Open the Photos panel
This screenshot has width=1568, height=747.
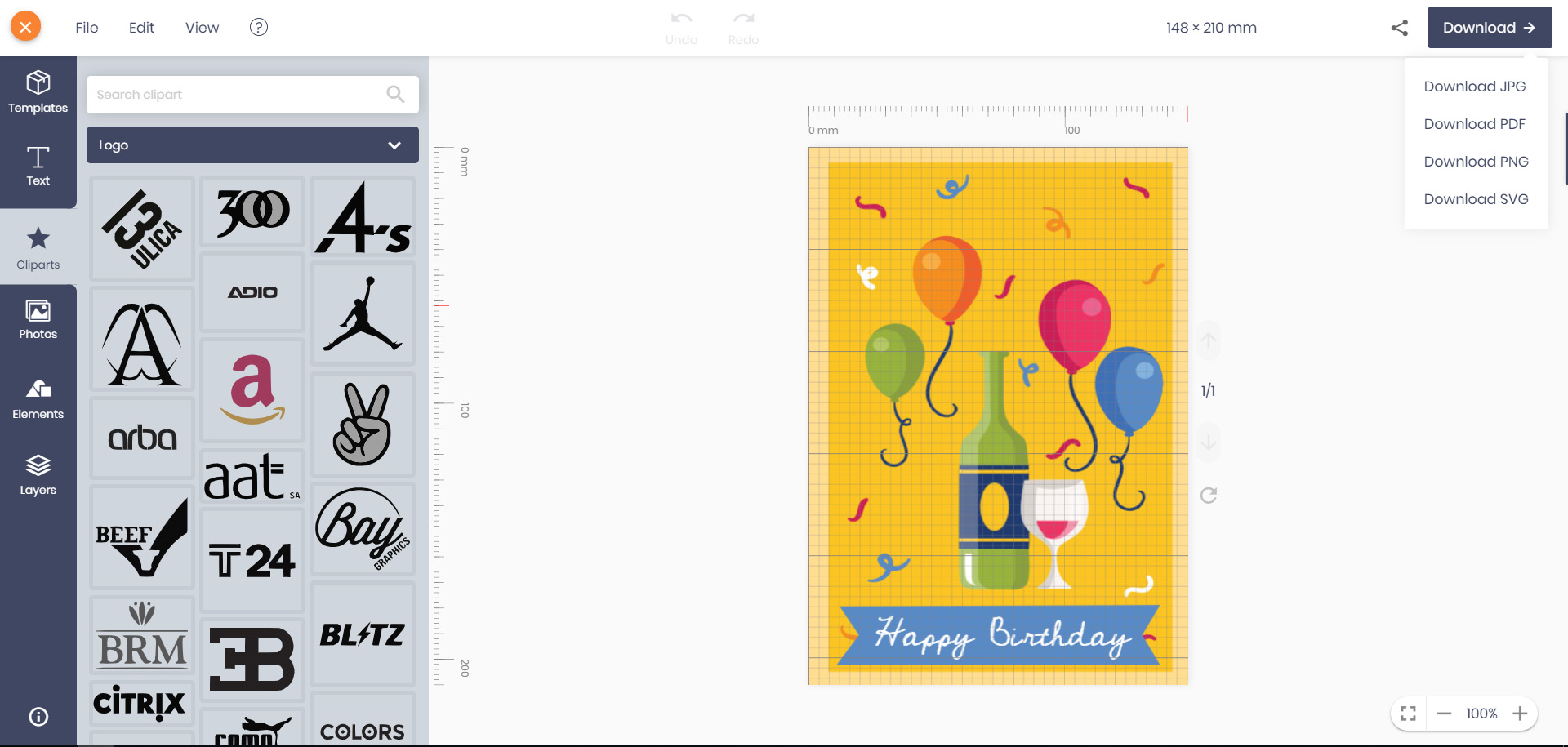tap(38, 318)
